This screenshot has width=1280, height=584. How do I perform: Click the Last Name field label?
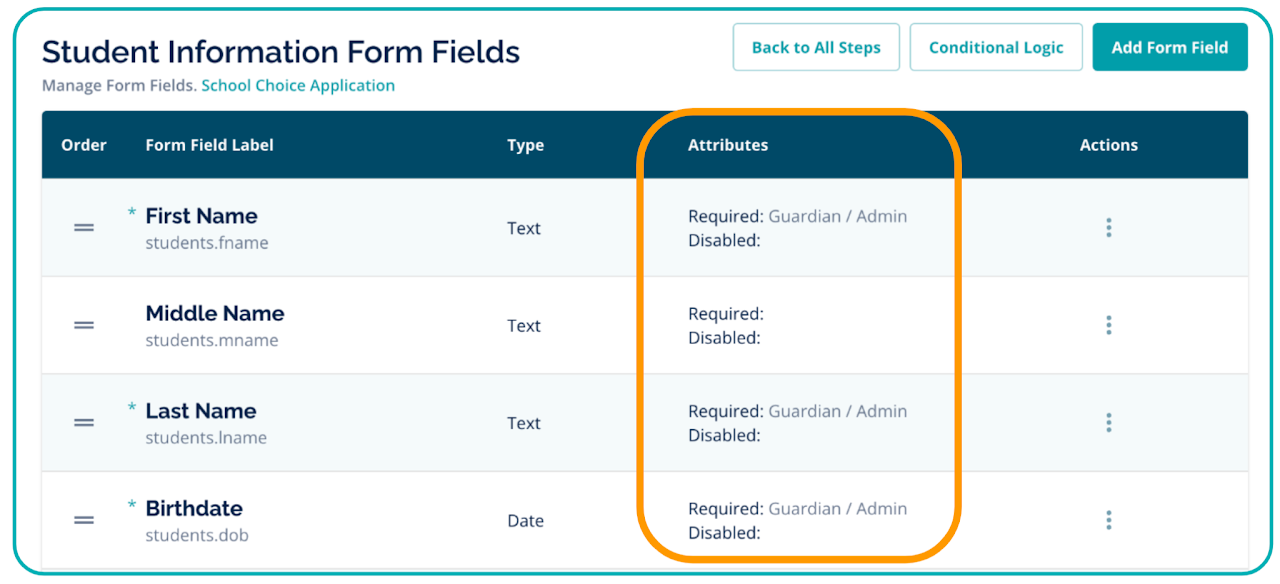pyautogui.click(x=200, y=411)
